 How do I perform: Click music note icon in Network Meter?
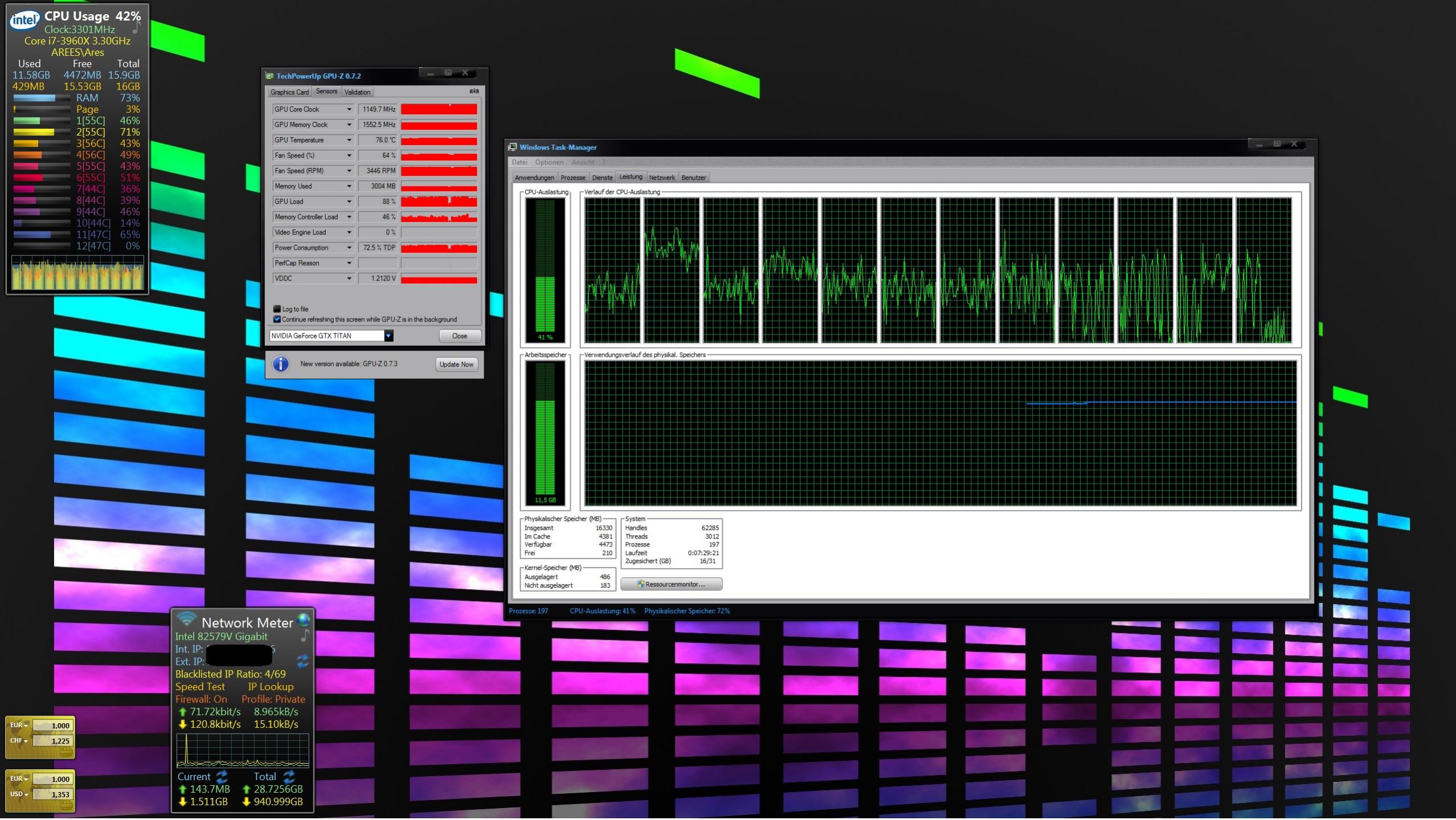point(305,635)
